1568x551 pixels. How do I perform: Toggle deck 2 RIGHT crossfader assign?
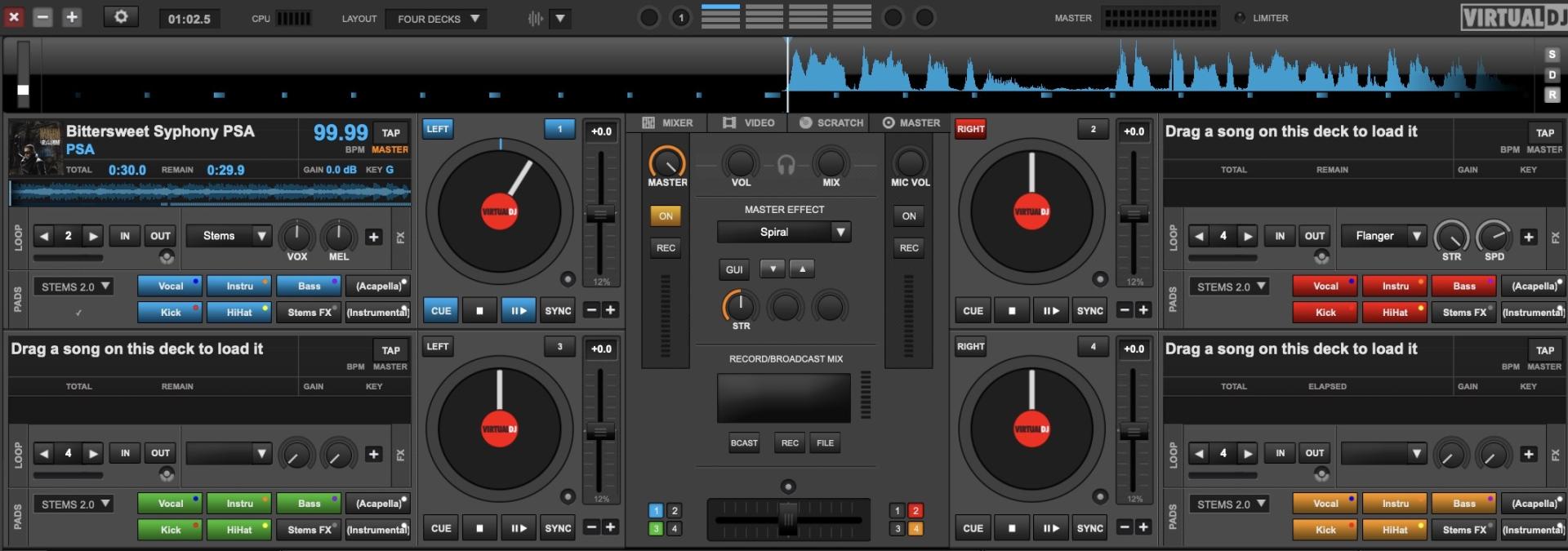[x=970, y=129]
